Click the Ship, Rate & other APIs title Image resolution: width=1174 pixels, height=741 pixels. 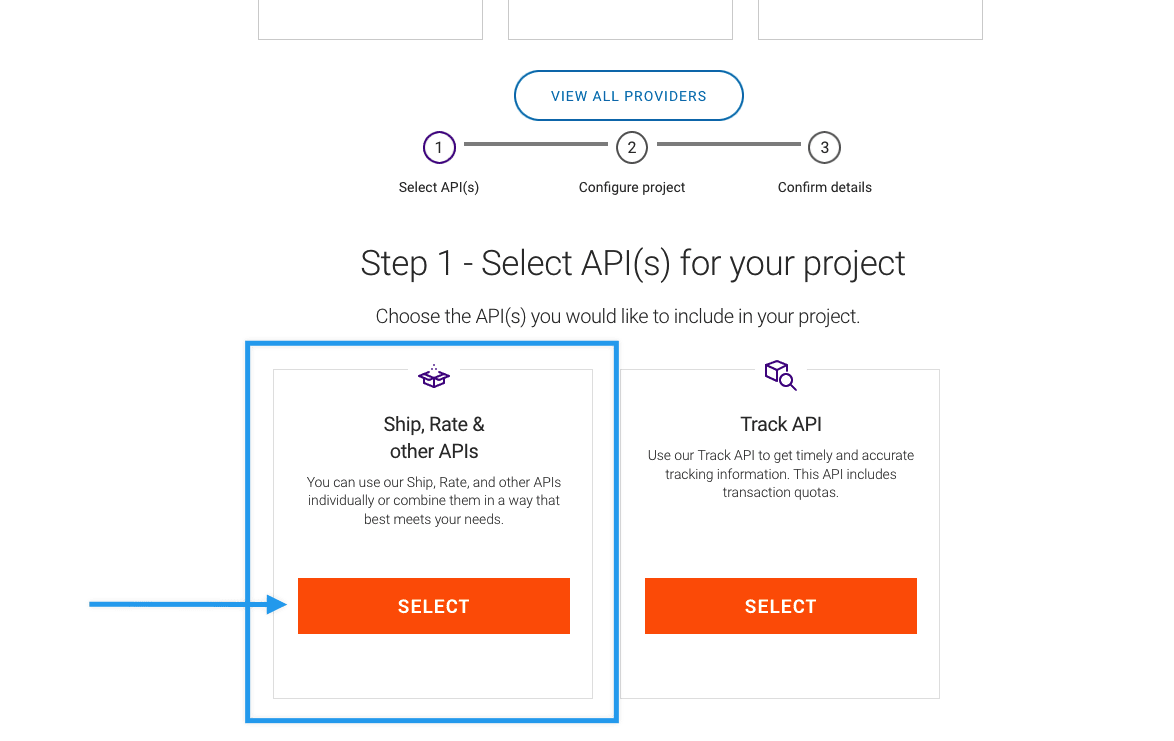(x=433, y=437)
